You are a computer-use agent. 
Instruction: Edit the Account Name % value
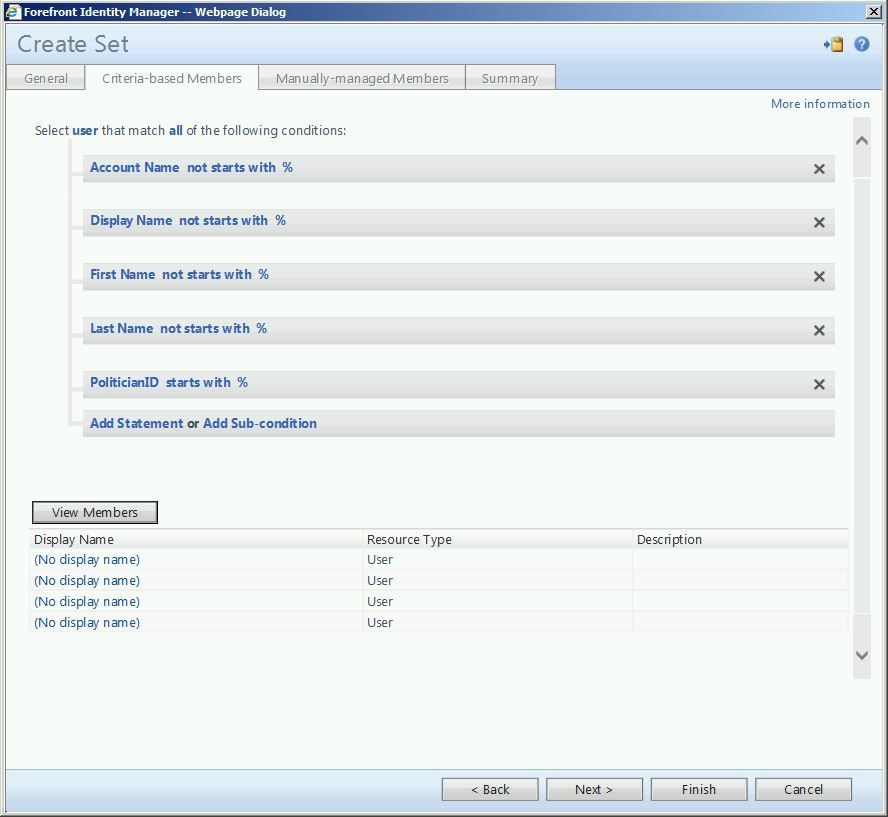point(288,168)
